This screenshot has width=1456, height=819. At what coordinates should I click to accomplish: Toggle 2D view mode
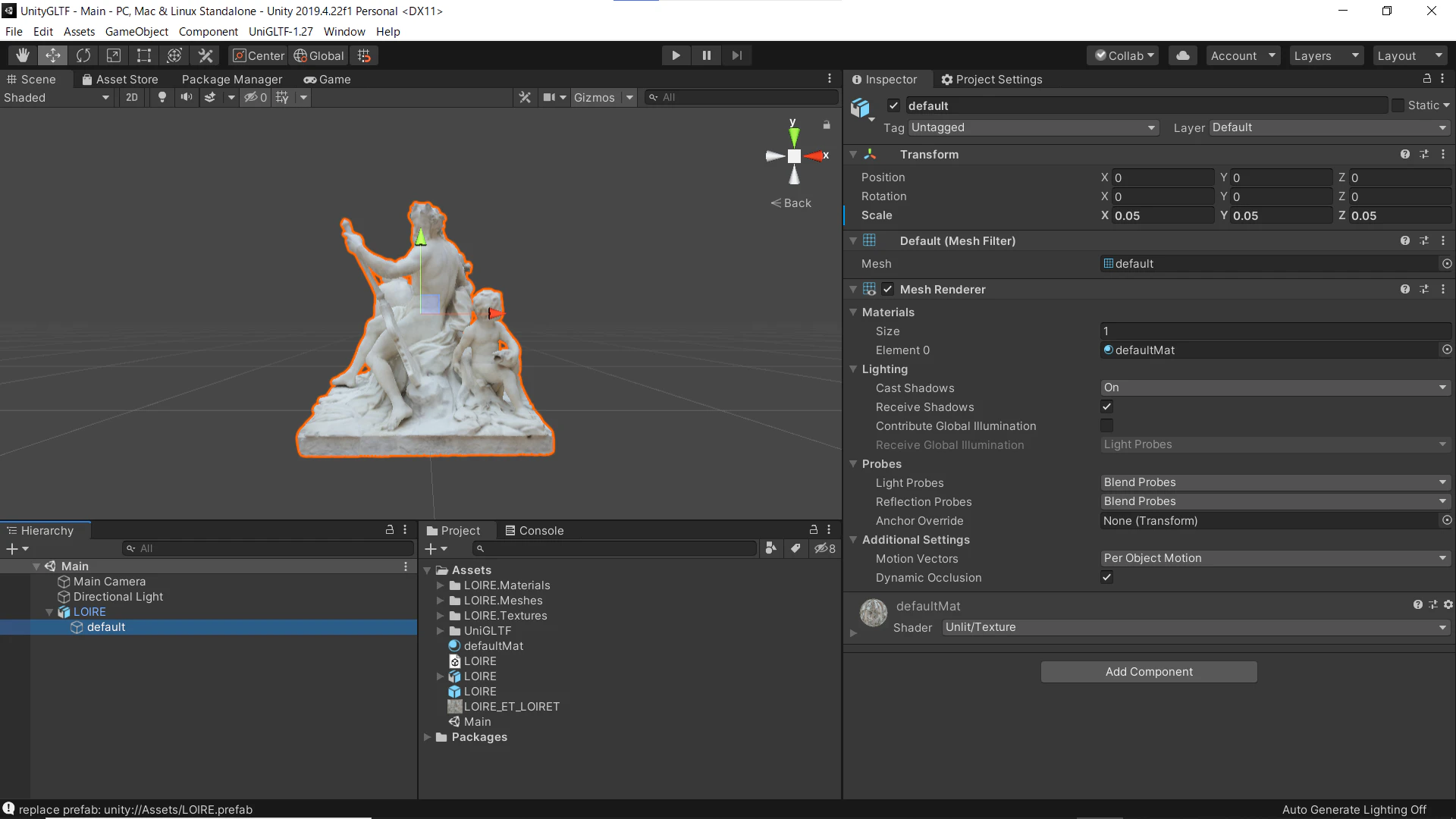(132, 97)
